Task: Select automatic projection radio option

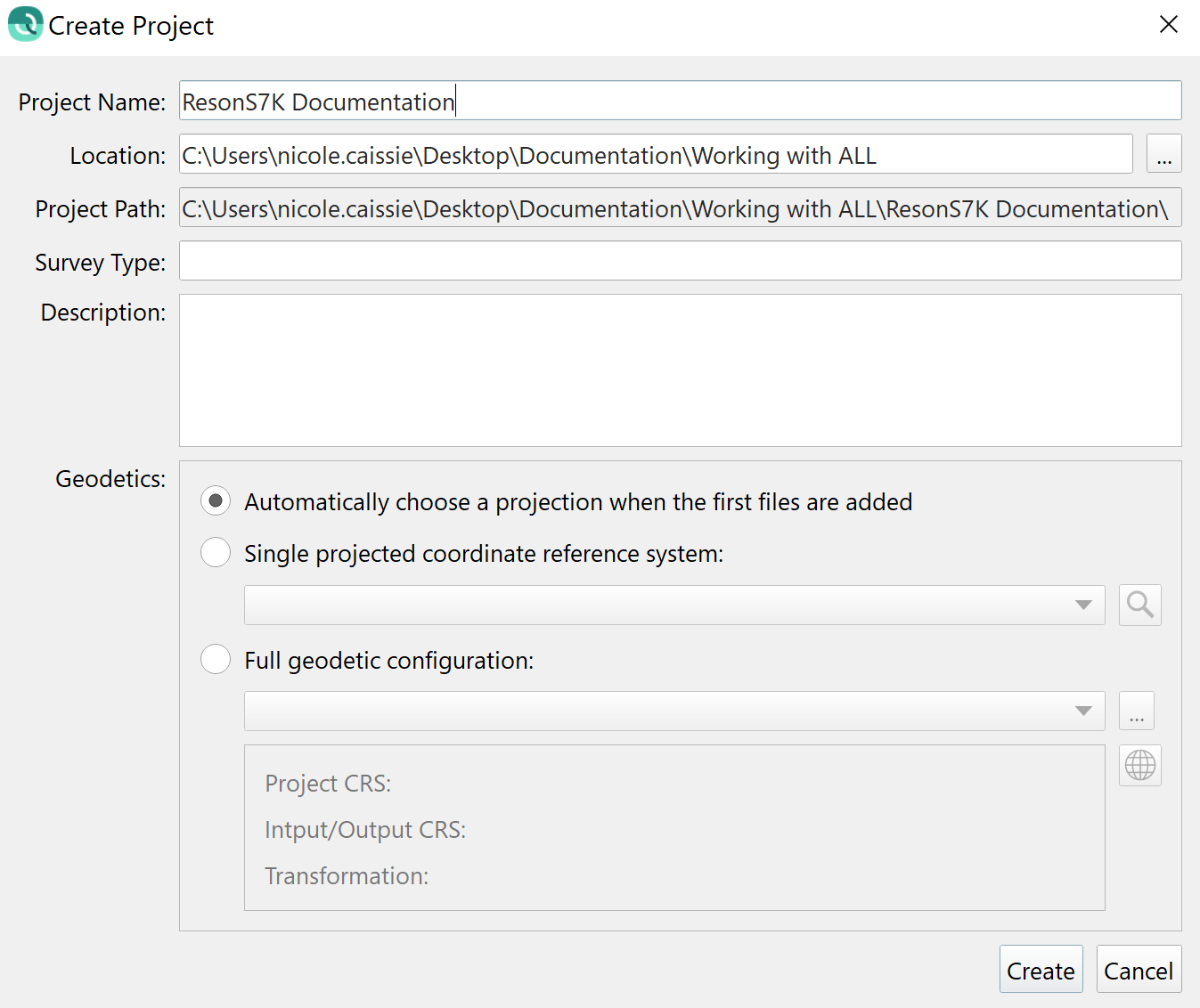Action: tap(216, 501)
